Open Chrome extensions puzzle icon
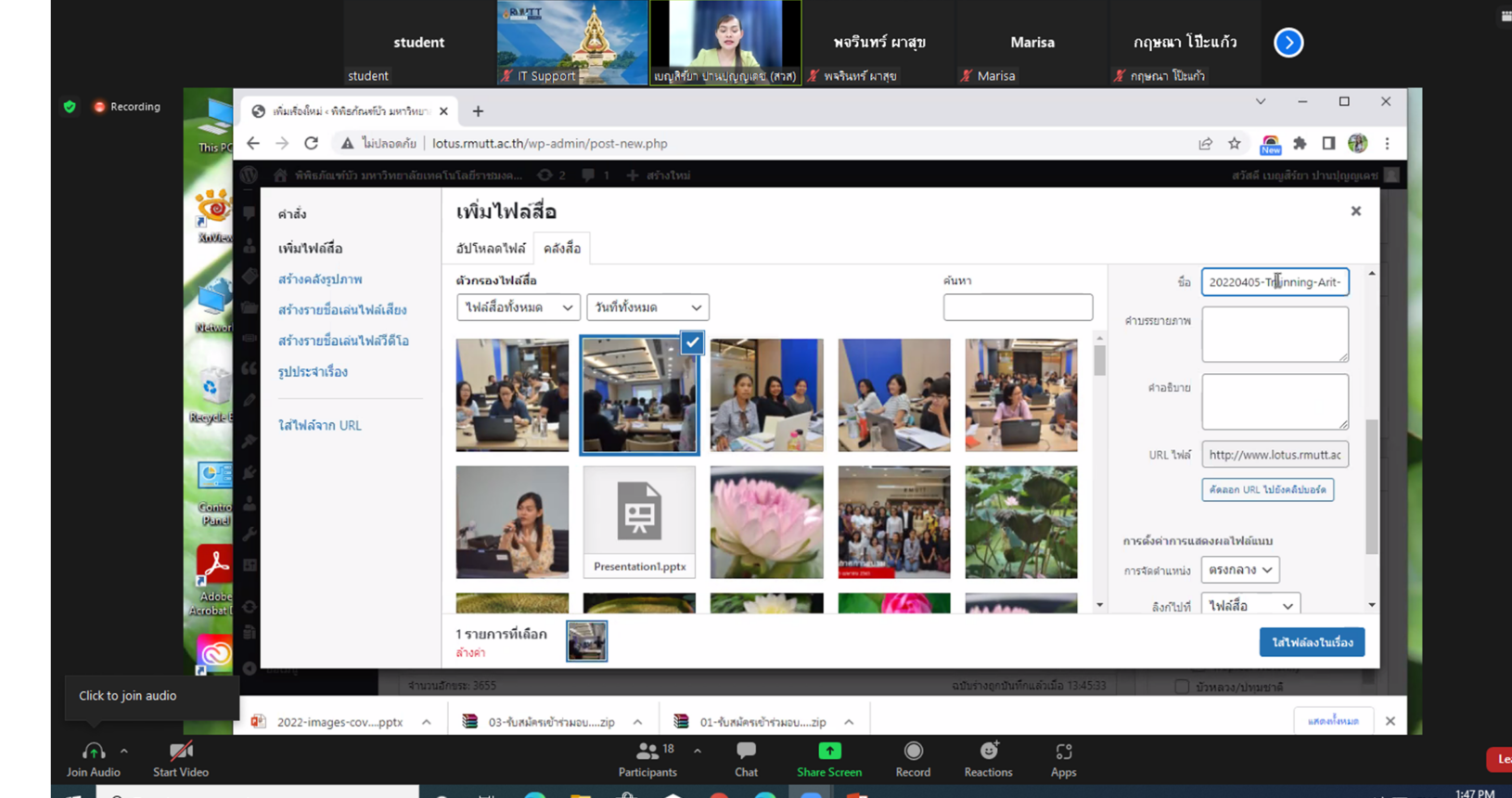Viewport: 1512px width, 798px height. (1300, 143)
